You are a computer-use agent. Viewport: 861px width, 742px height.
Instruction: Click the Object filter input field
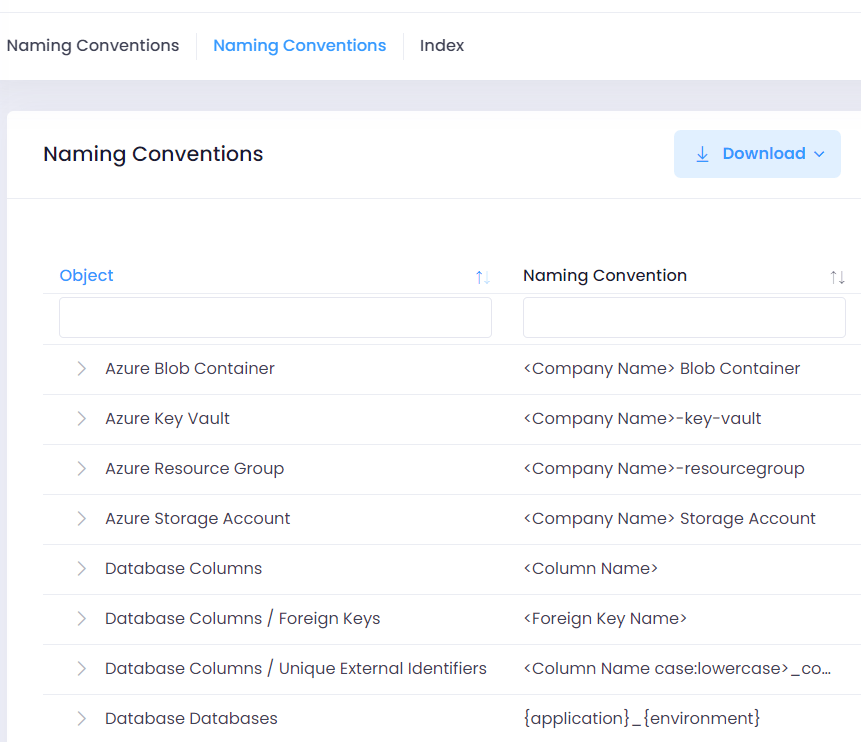(x=275, y=317)
